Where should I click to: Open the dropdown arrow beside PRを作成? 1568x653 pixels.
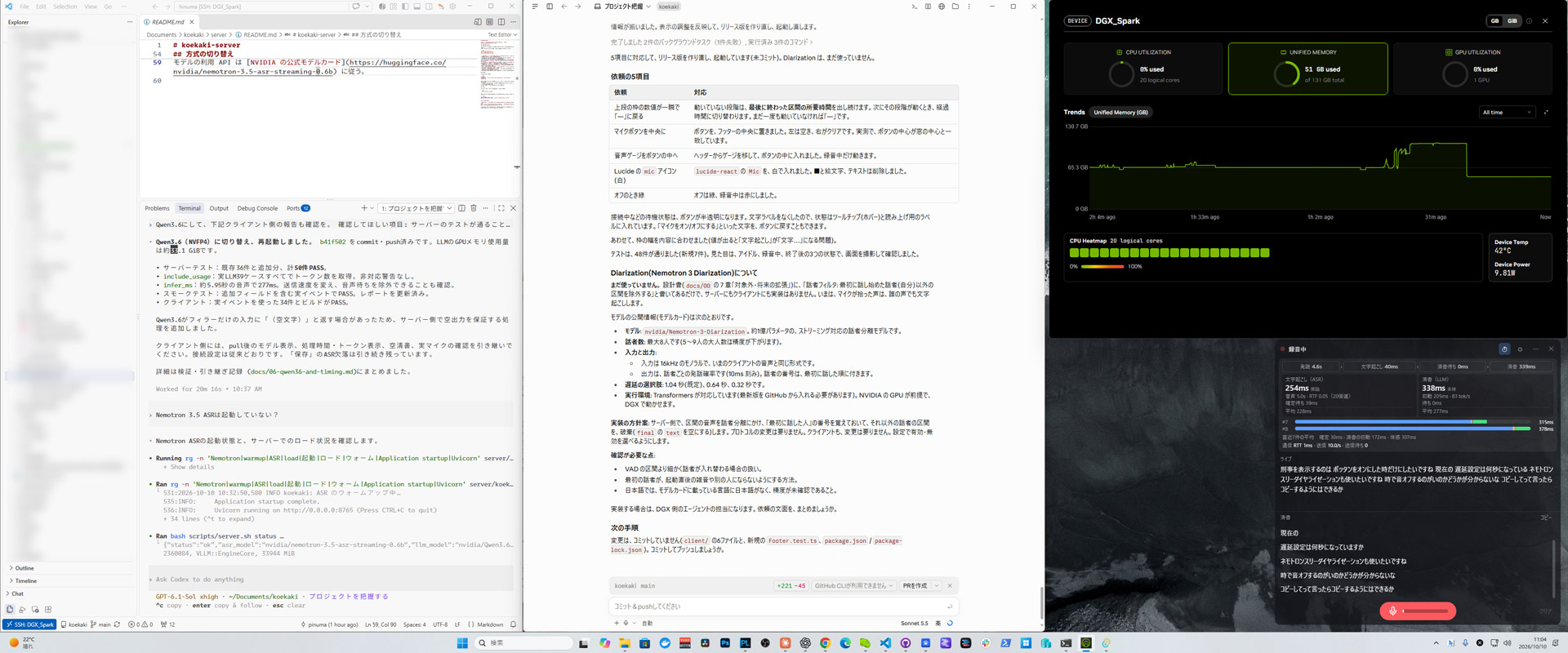tap(937, 586)
